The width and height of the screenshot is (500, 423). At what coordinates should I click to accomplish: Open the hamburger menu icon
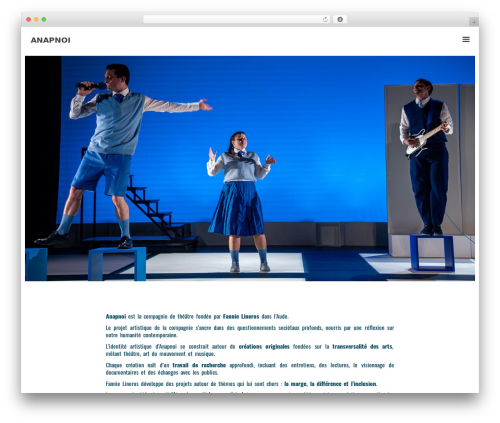pyautogui.click(x=466, y=39)
